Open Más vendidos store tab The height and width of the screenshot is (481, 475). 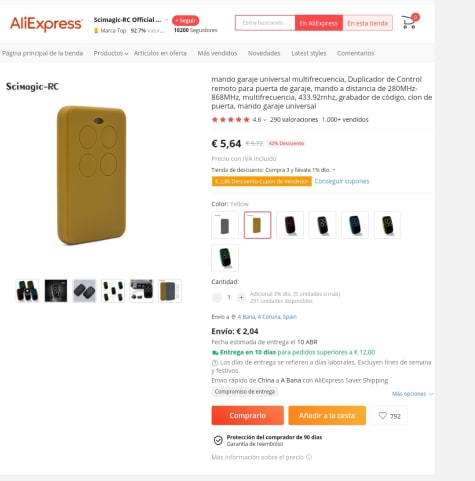[x=217, y=53]
